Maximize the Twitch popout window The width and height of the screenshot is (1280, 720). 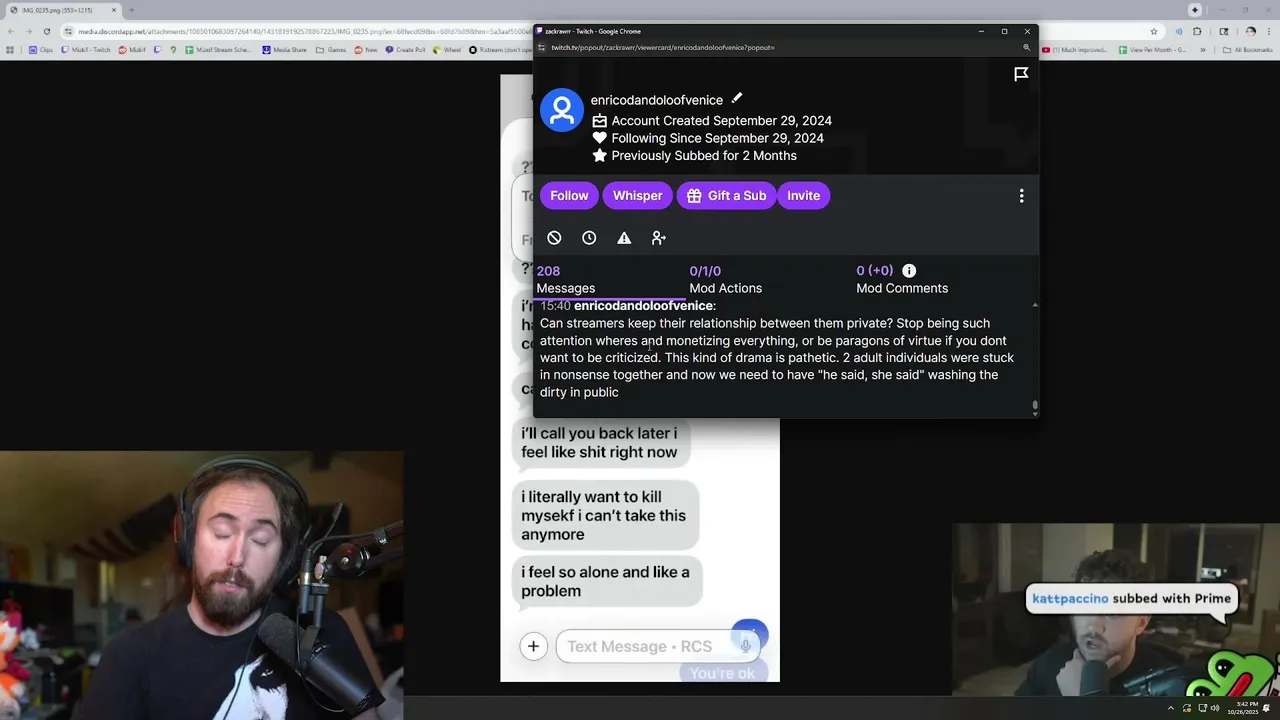(1004, 31)
